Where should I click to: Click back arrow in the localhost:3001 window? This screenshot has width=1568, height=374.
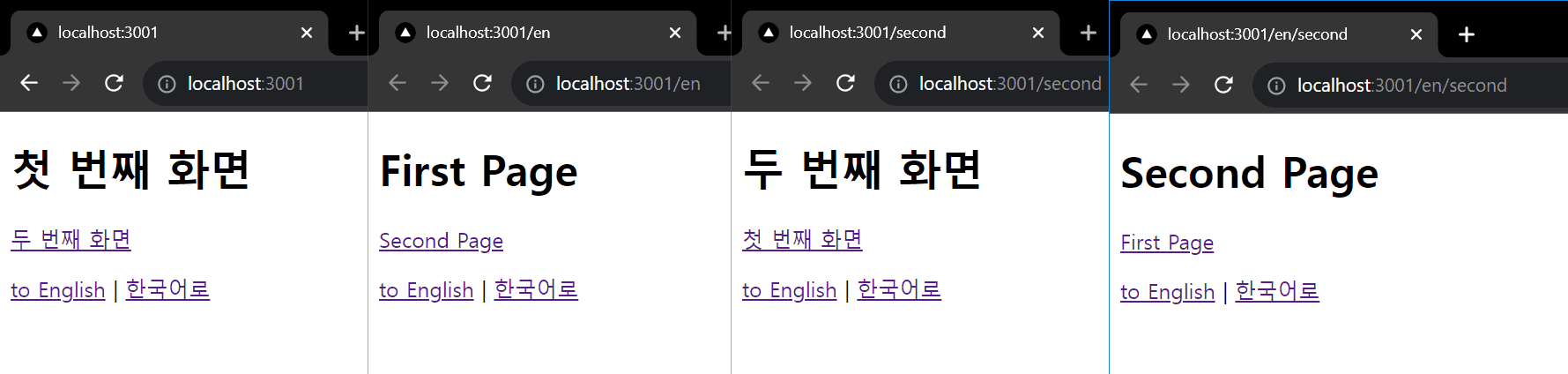click(x=29, y=83)
